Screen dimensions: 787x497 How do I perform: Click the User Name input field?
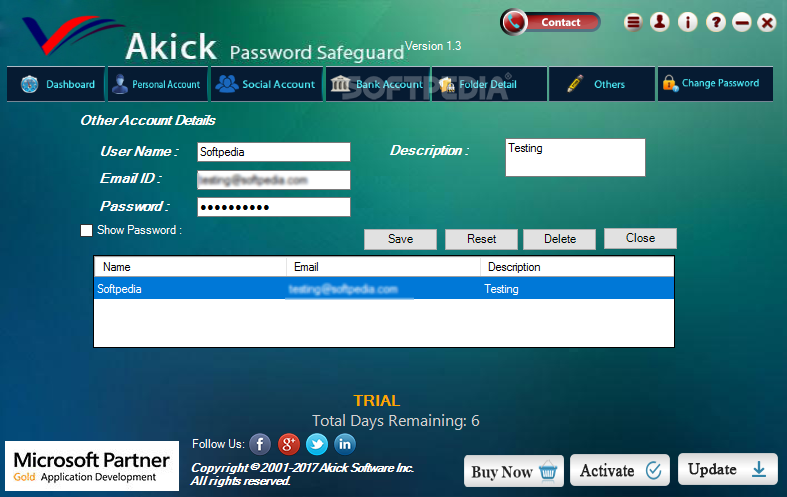(274, 152)
